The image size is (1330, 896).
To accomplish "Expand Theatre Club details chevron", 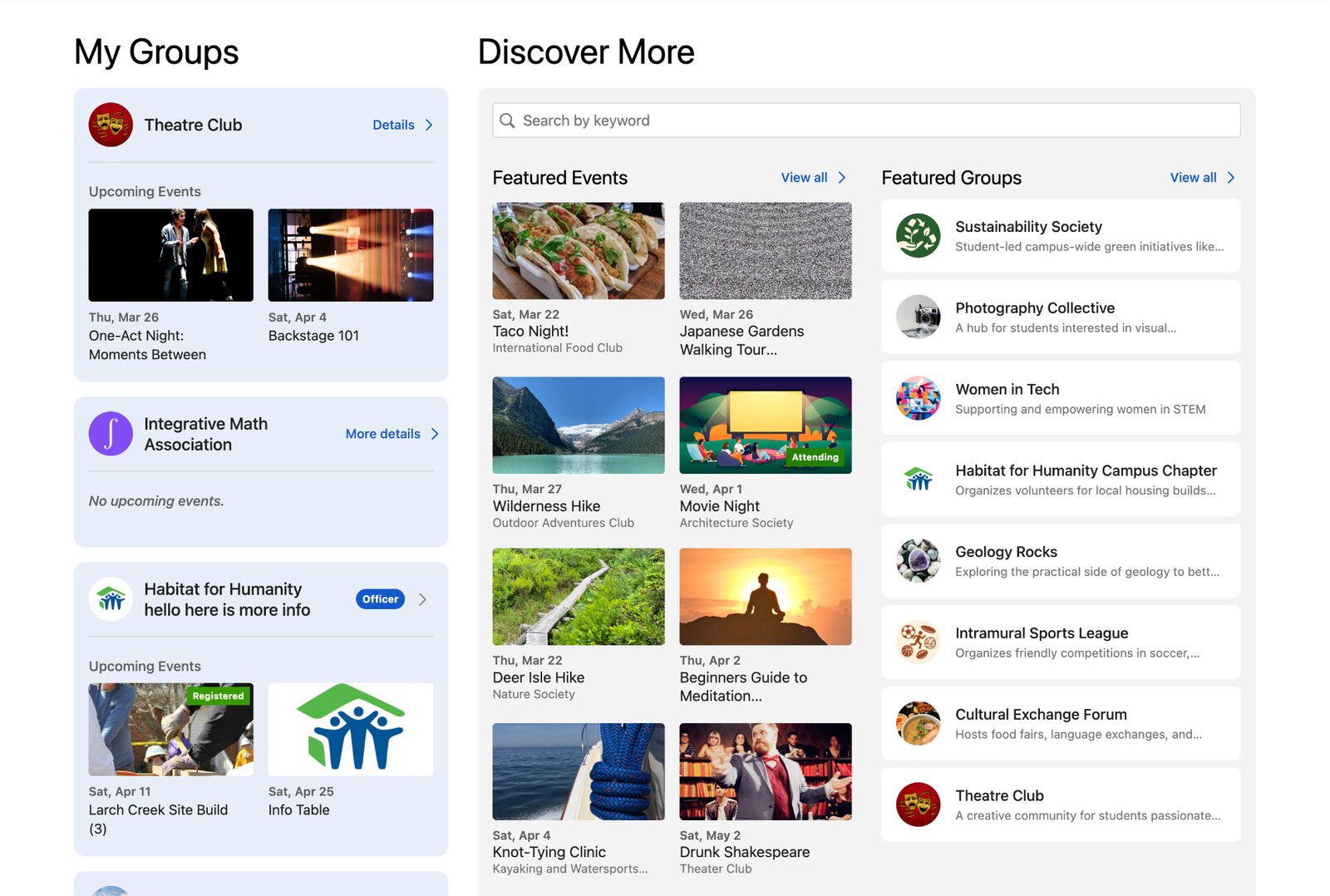I will 429,125.
